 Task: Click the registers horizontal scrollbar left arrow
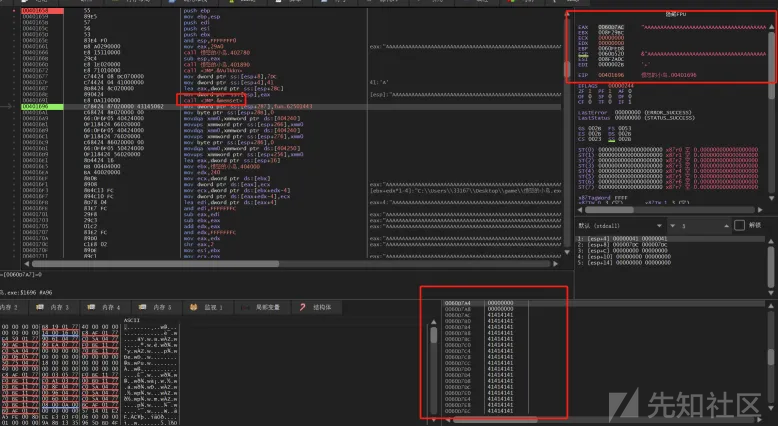pyautogui.click(x=580, y=210)
